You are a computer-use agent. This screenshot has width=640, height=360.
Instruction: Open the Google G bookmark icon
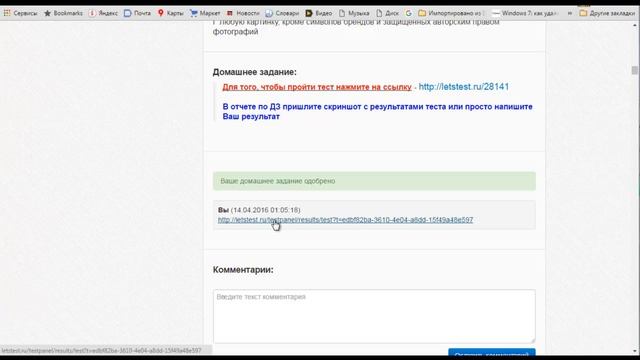(x=408, y=13)
